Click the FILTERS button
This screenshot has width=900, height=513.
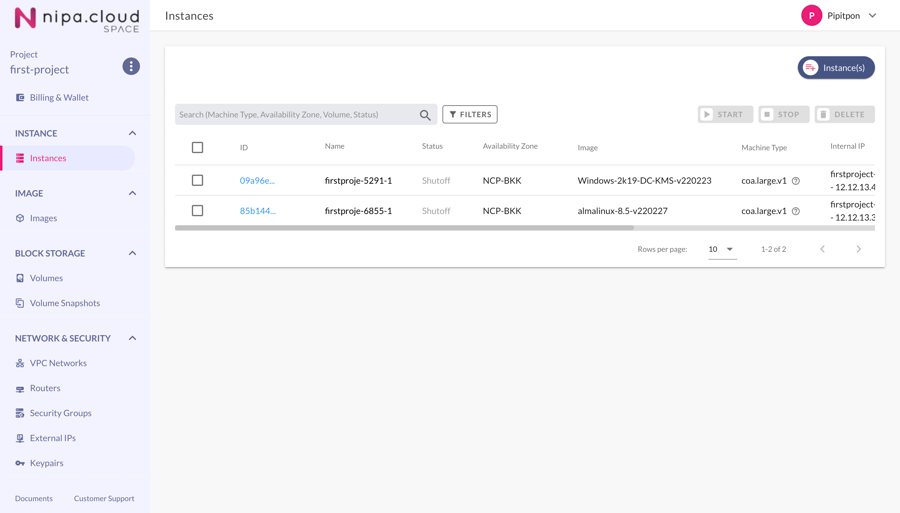click(470, 115)
